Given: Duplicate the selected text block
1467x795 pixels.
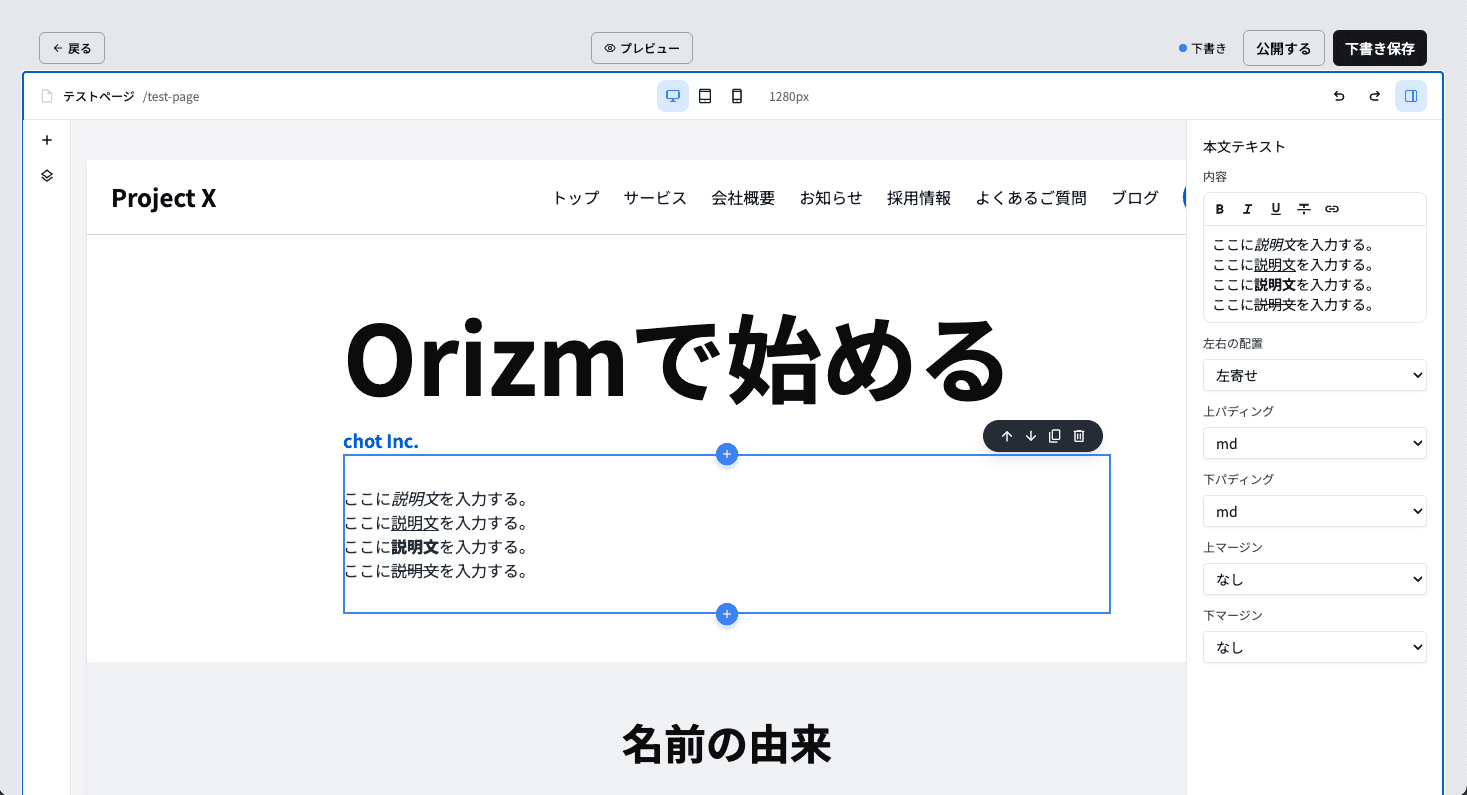Looking at the screenshot, I should (x=1055, y=436).
